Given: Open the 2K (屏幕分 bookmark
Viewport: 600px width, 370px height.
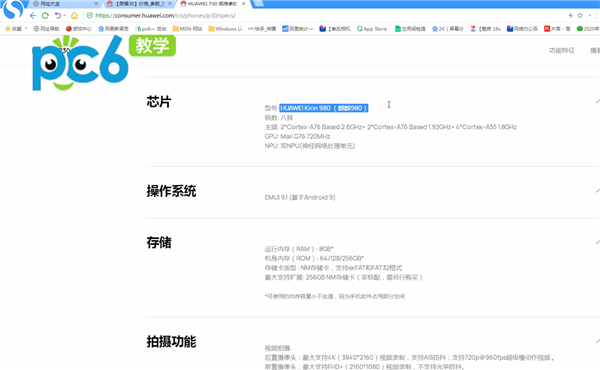Looking at the screenshot, I should click(x=447, y=29).
